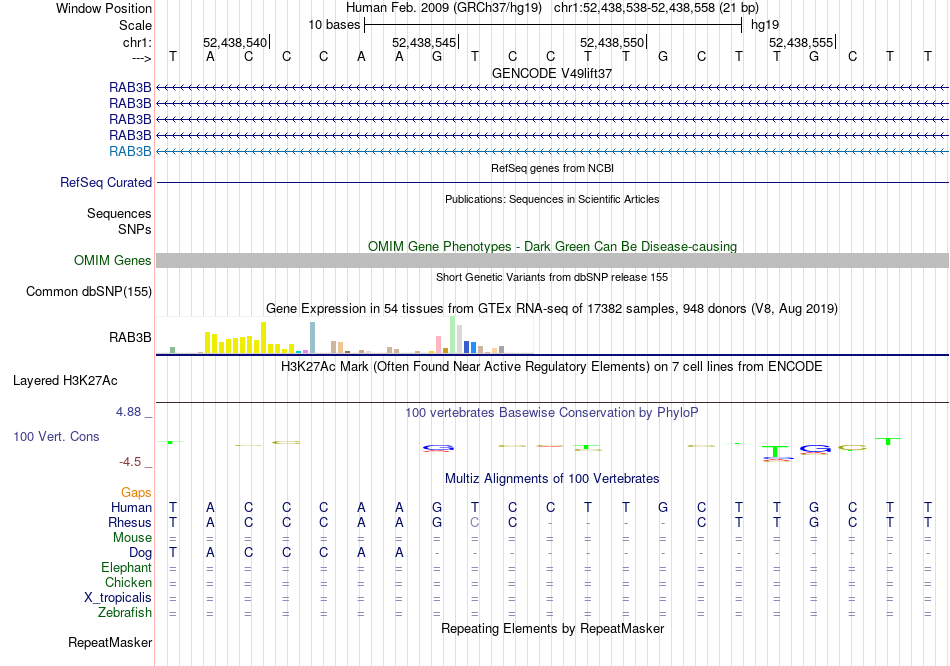Open Repeating Elements by RepeatMasker title
Screen dimensions: 950x666
point(552,629)
